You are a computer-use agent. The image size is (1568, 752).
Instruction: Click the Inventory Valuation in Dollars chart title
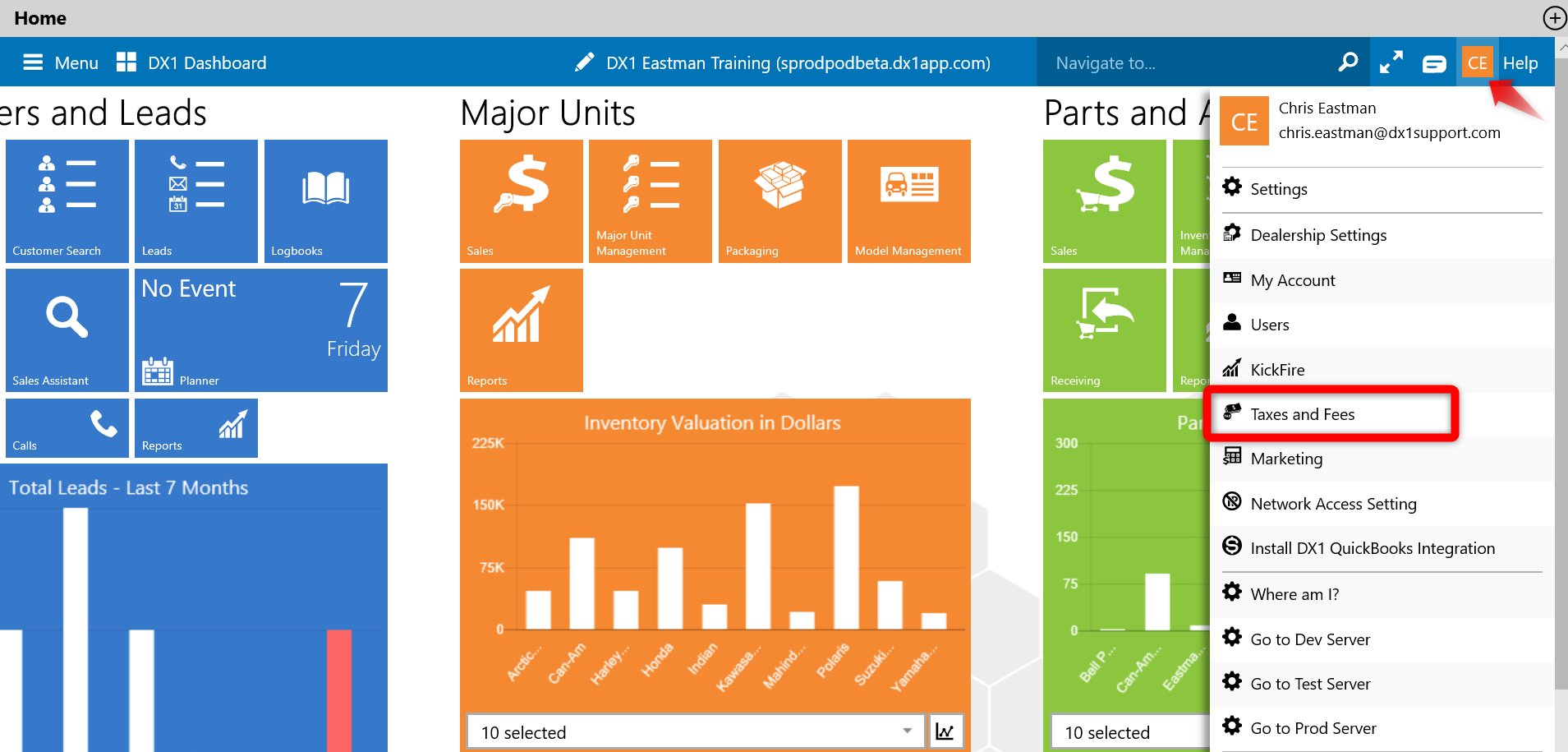712,423
